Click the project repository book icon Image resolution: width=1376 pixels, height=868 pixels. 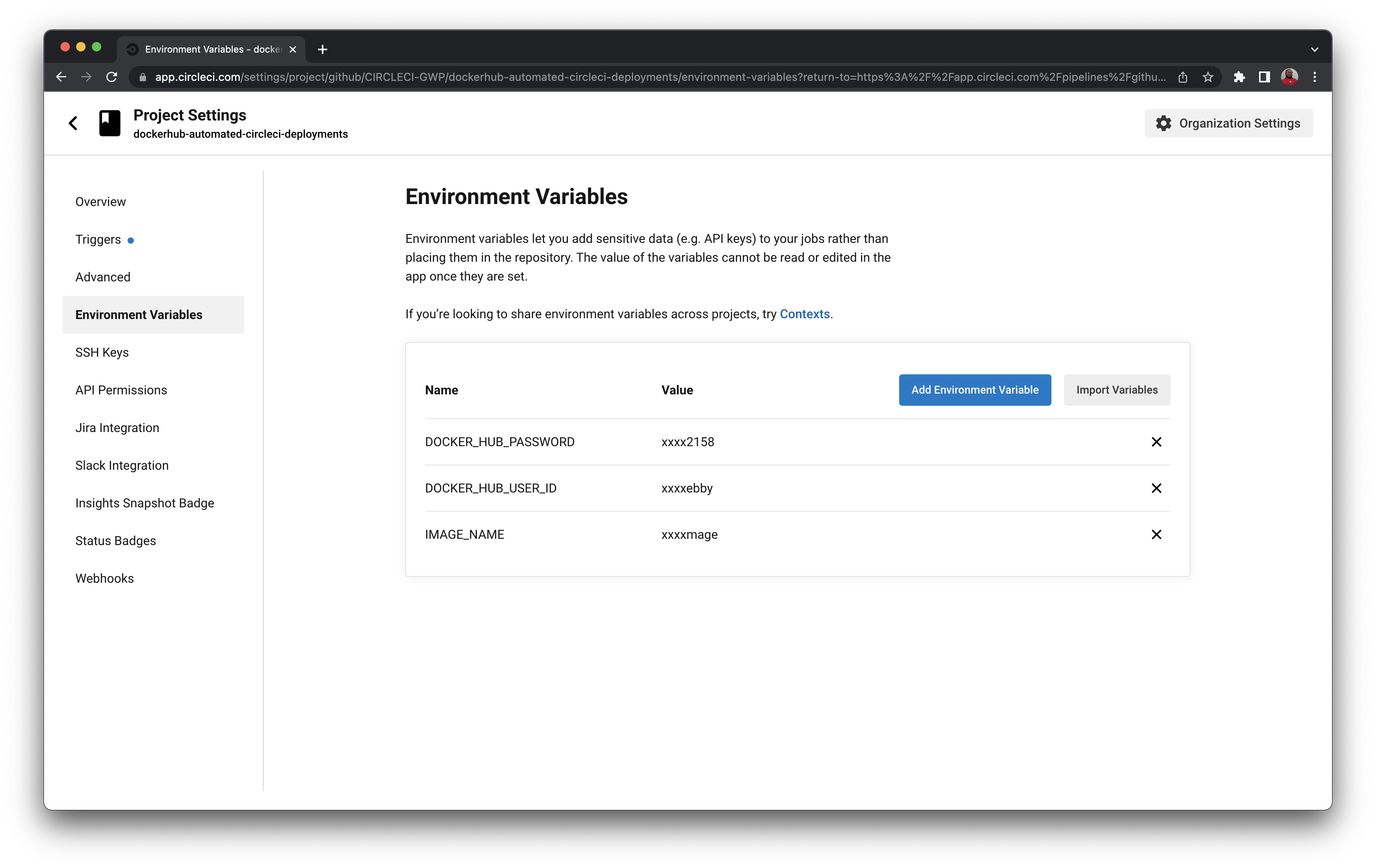[x=110, y=124]
